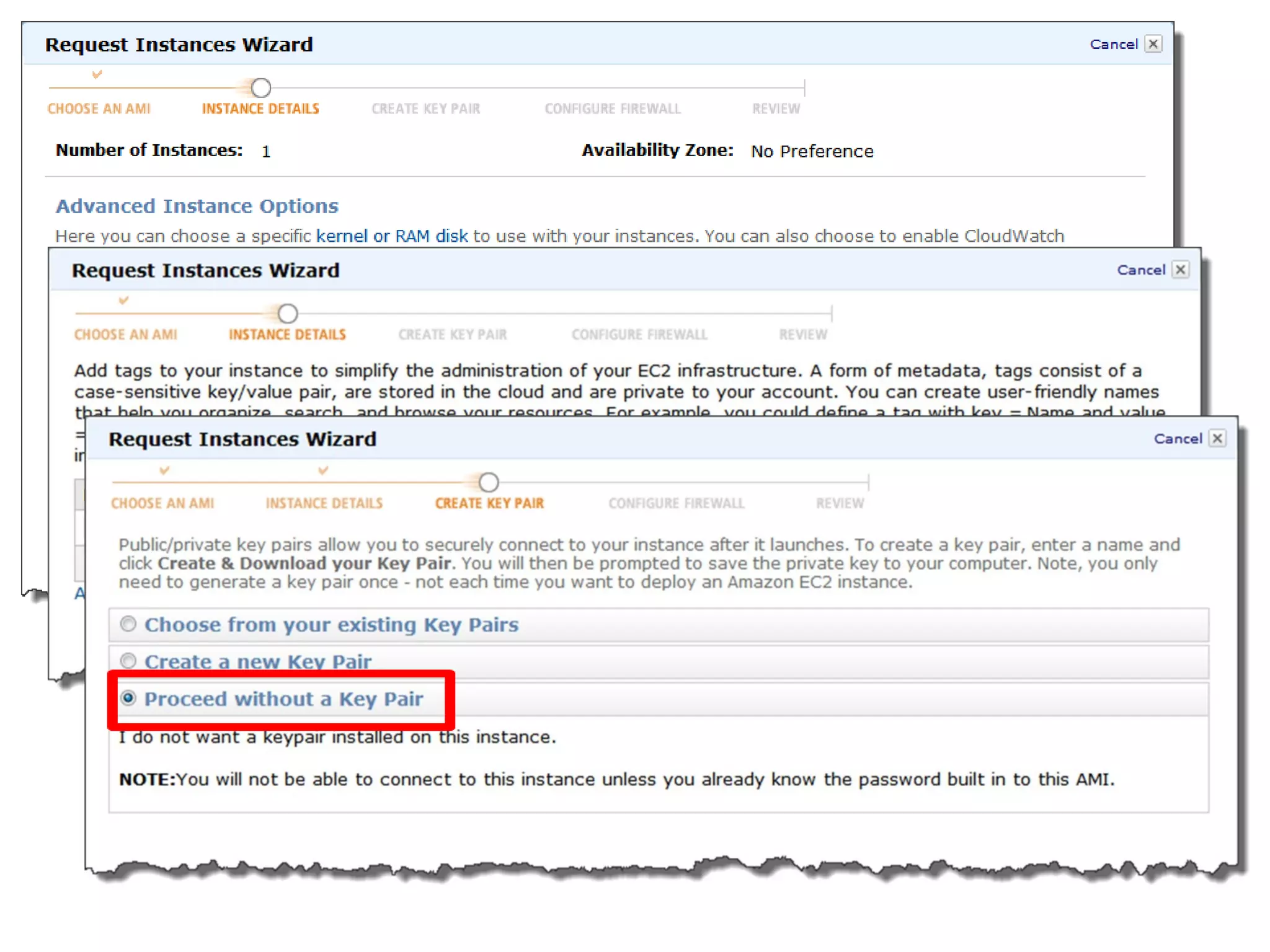Click Cancel link in the front wizard
This screenshot has height=952, width=1270.
click(1177, 439)
